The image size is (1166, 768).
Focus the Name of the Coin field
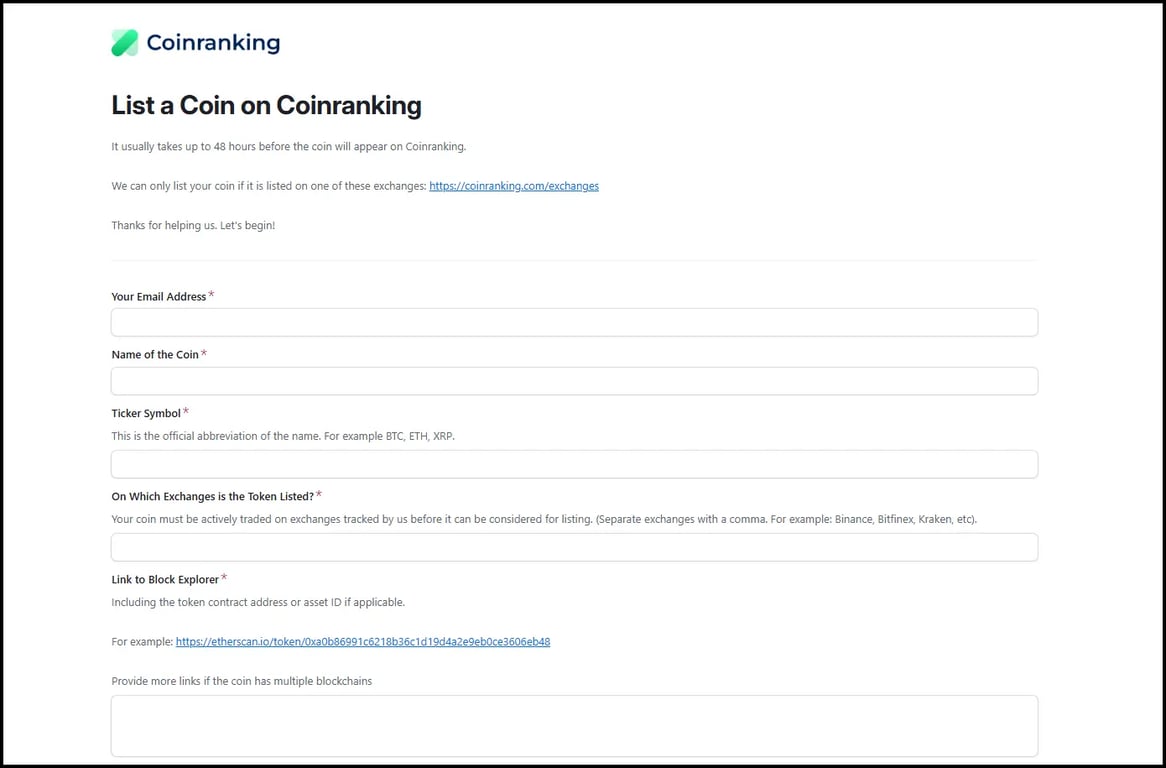[574, 381]
